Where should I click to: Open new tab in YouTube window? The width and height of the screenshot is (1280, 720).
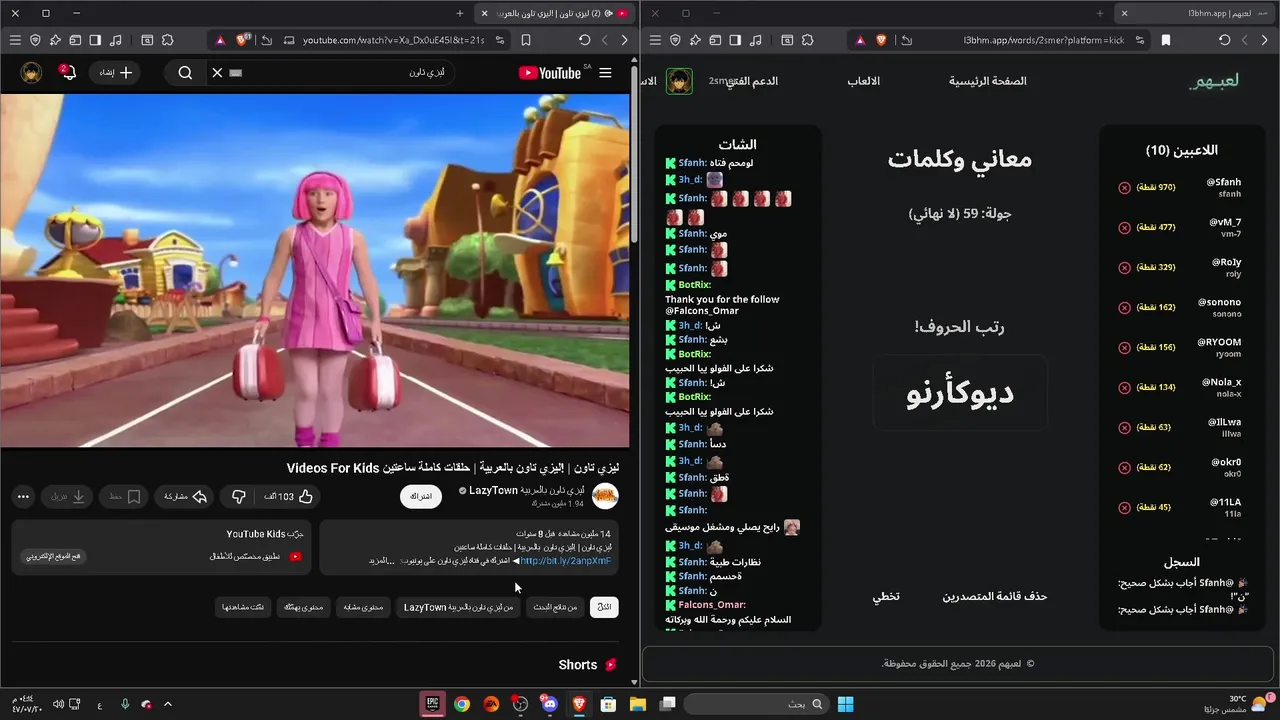point(460,13)
